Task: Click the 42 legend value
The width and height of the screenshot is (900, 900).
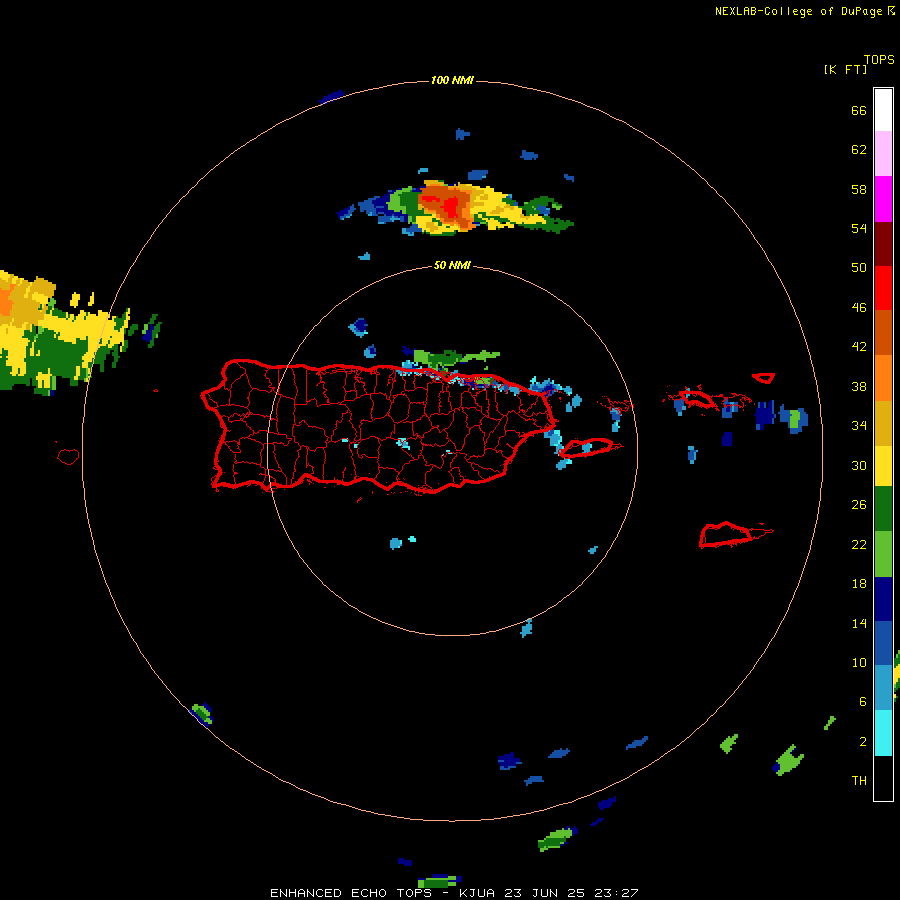Action: tap(859, 347)
